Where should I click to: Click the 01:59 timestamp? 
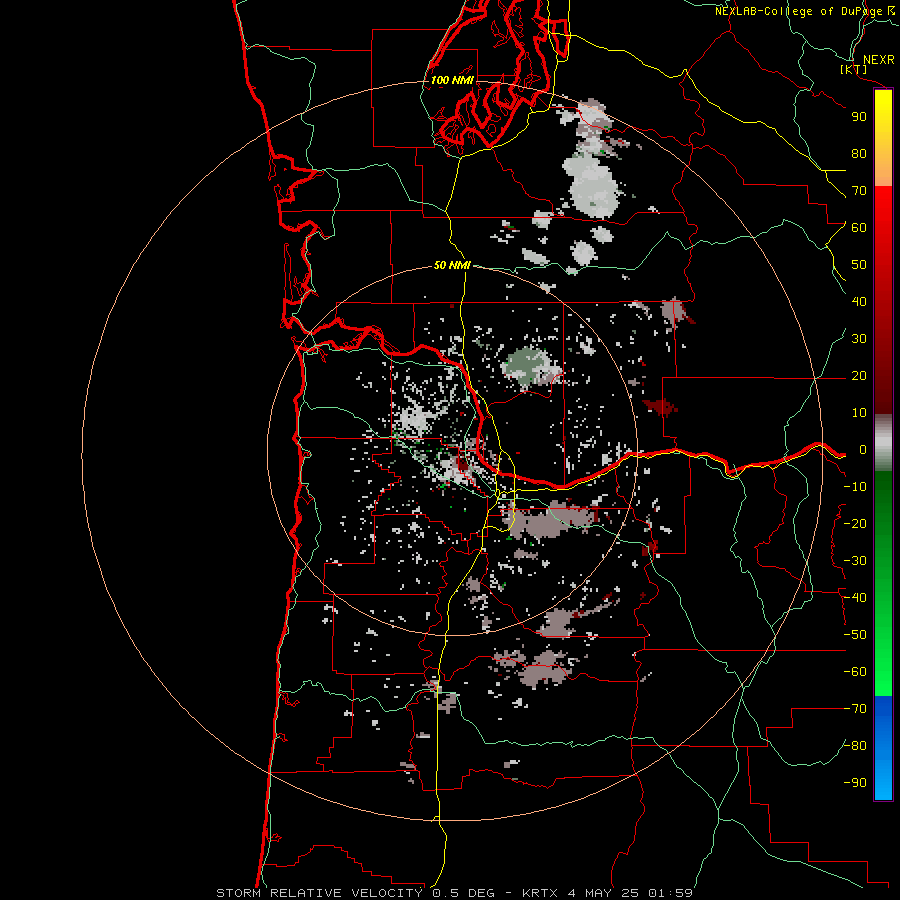tap(670, 893)
